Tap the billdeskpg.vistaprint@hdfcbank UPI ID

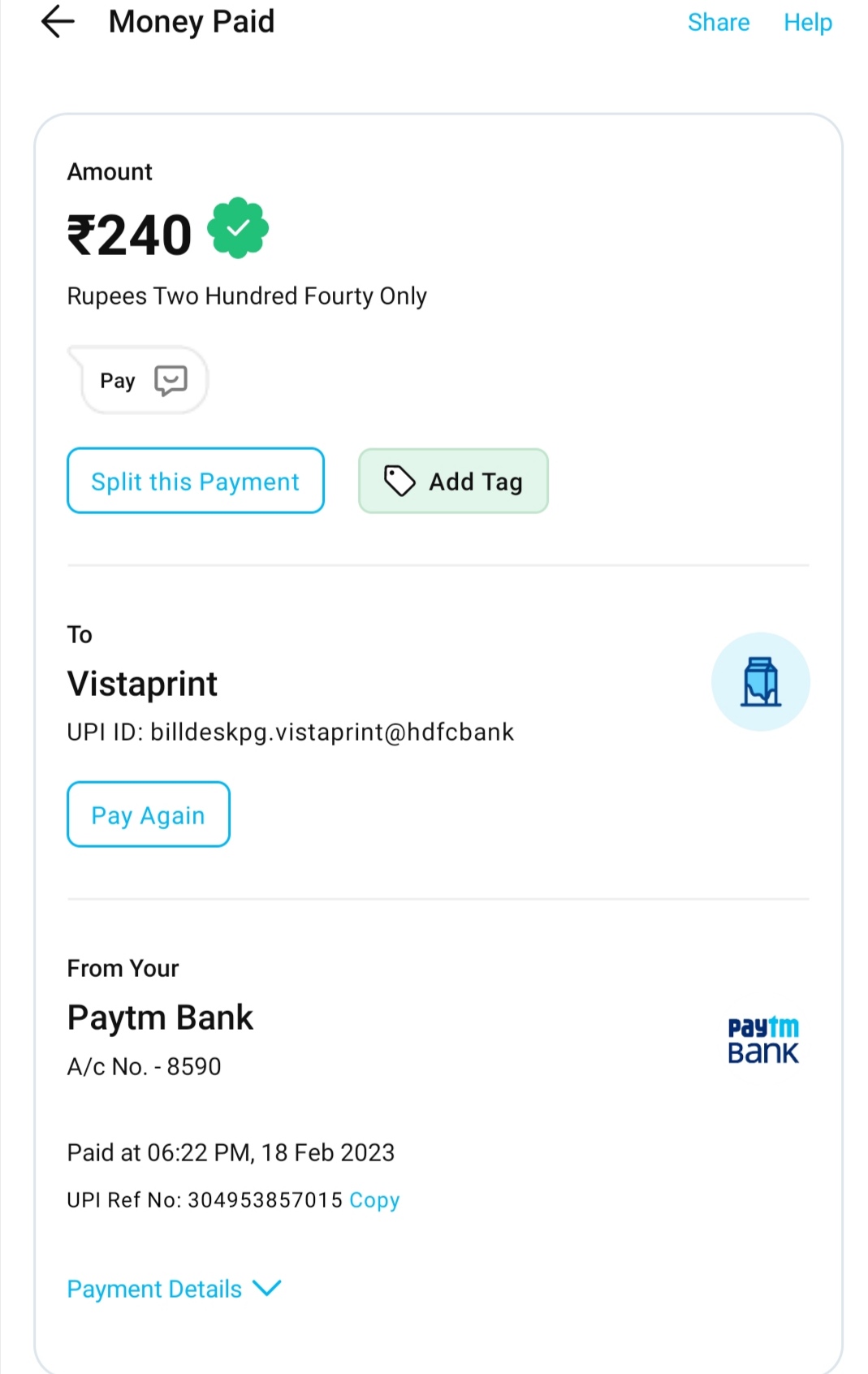coord(331,732)
